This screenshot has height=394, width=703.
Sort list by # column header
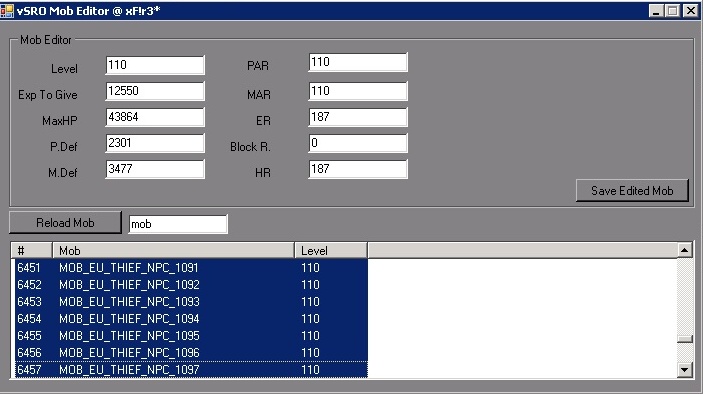[32, 251]
